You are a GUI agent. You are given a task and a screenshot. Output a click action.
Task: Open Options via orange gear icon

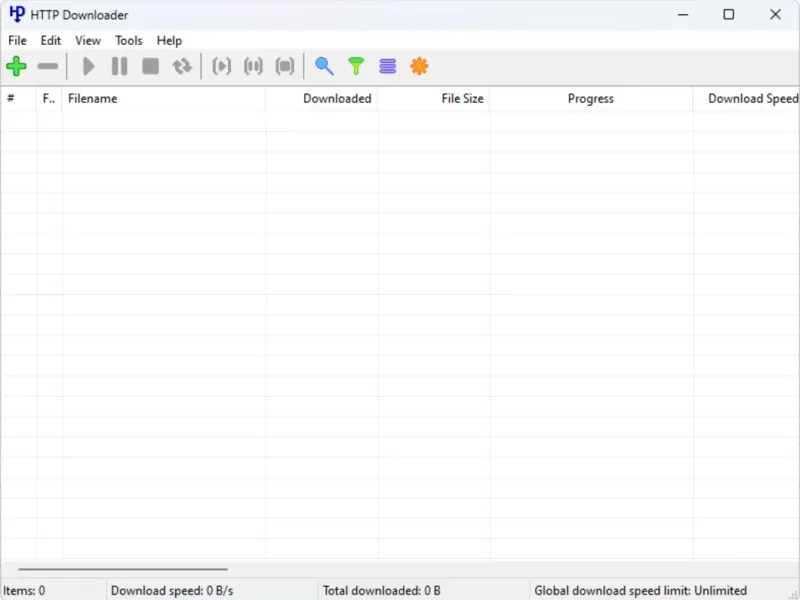(x=419, y=66)
